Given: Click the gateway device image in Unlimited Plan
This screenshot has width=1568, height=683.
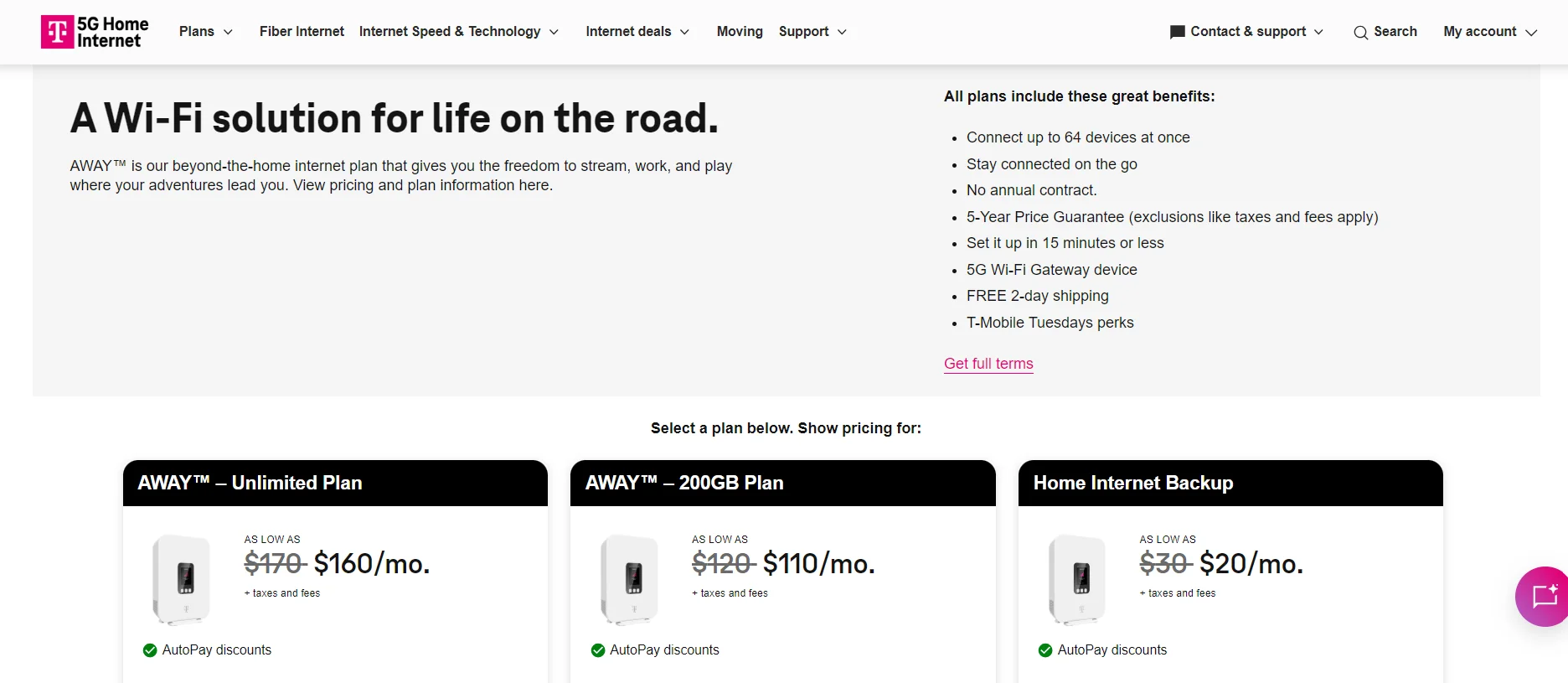Looking at the screenshot, I should pyautogui.click(x=181, y=580).
